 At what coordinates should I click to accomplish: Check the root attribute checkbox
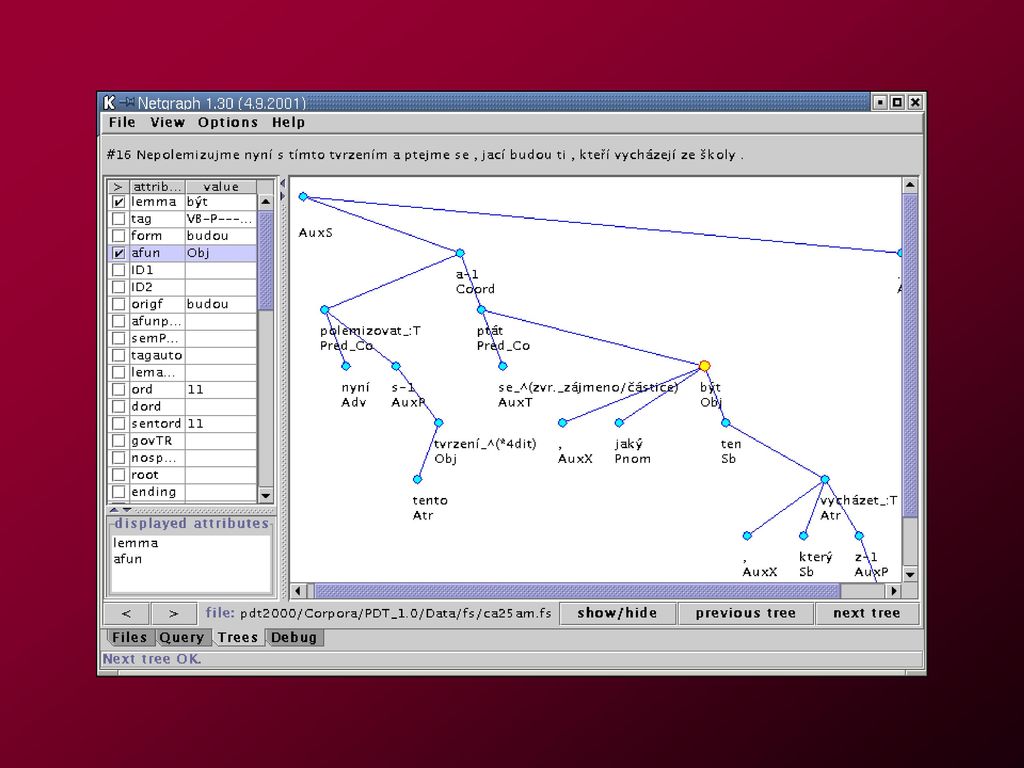118,475
